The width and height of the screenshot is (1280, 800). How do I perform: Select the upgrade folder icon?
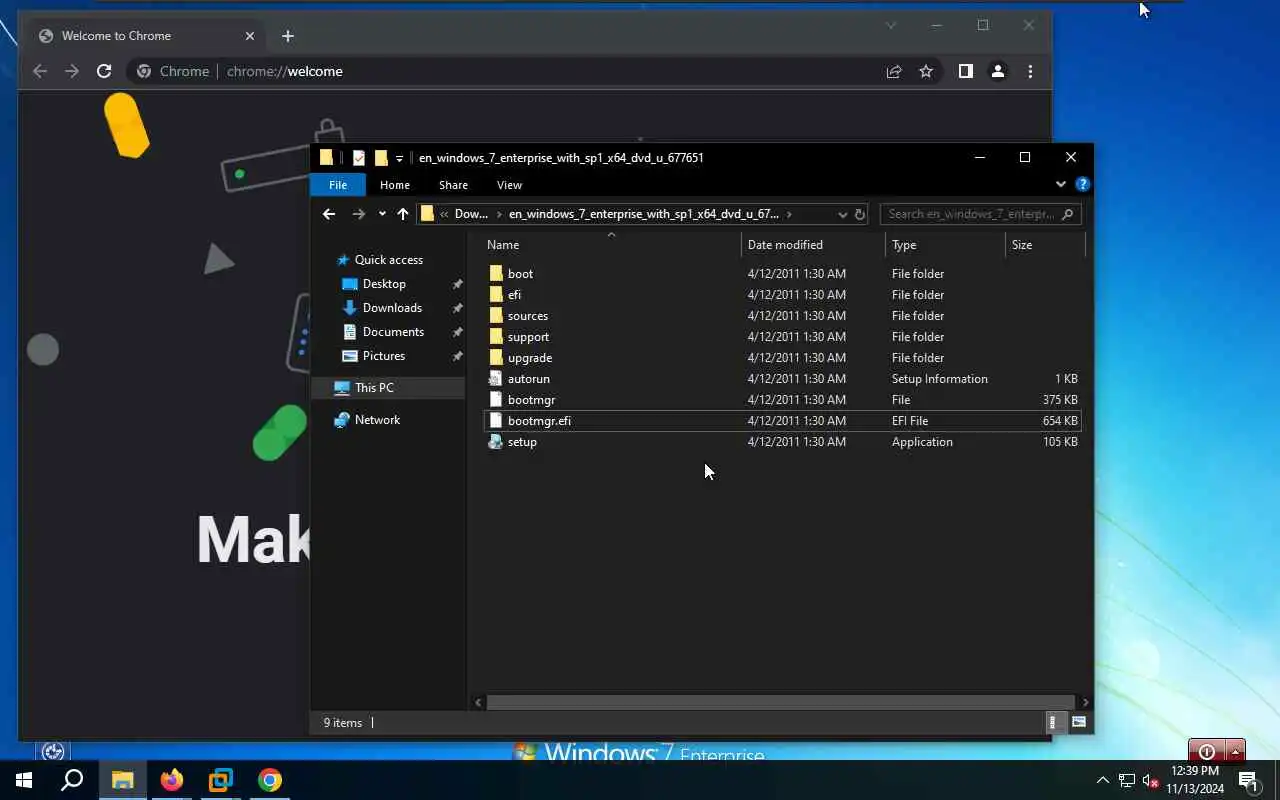click(496, 357)
